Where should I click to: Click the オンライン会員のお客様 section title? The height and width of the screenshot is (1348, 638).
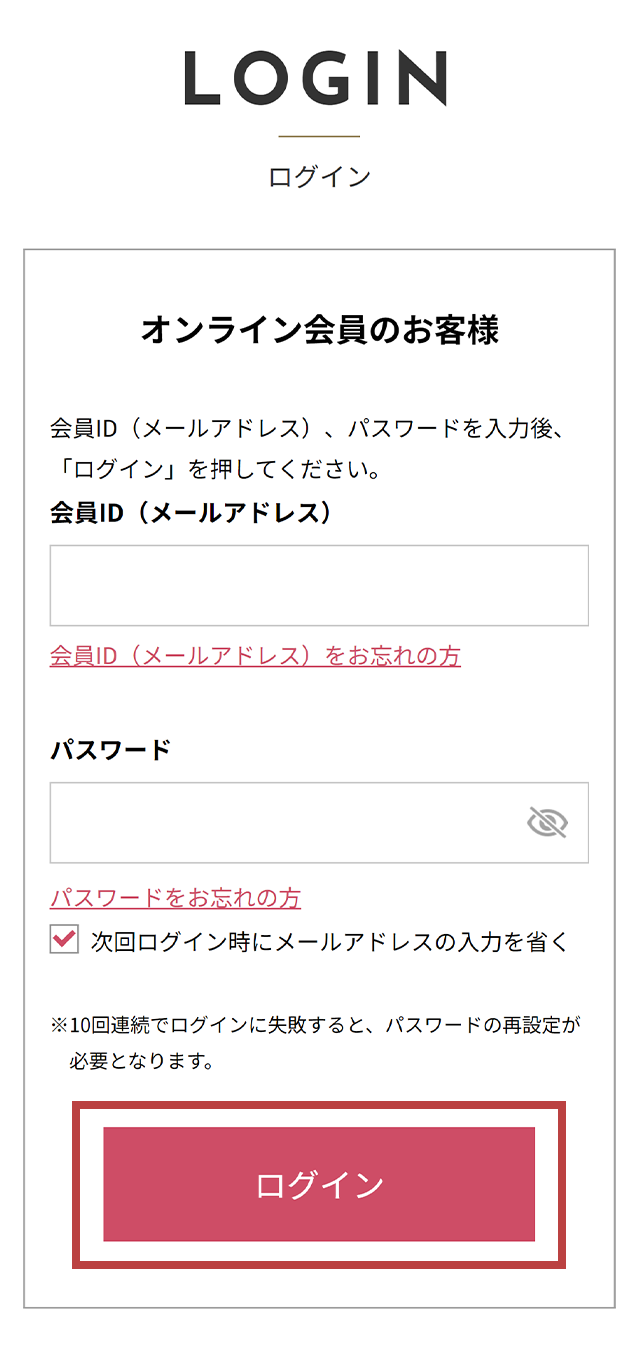coord(319,329)
